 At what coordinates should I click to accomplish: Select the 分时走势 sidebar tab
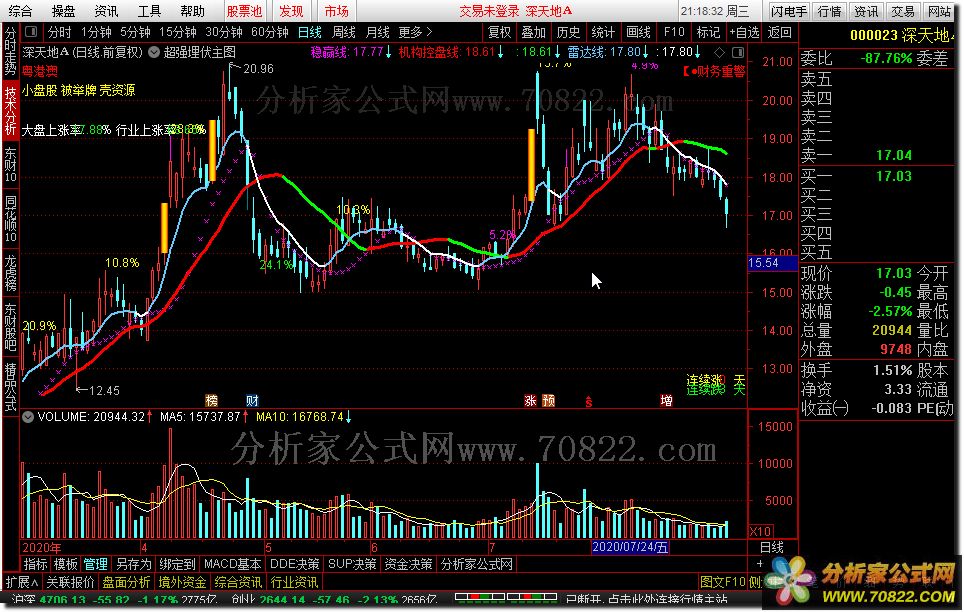[10, 50]
